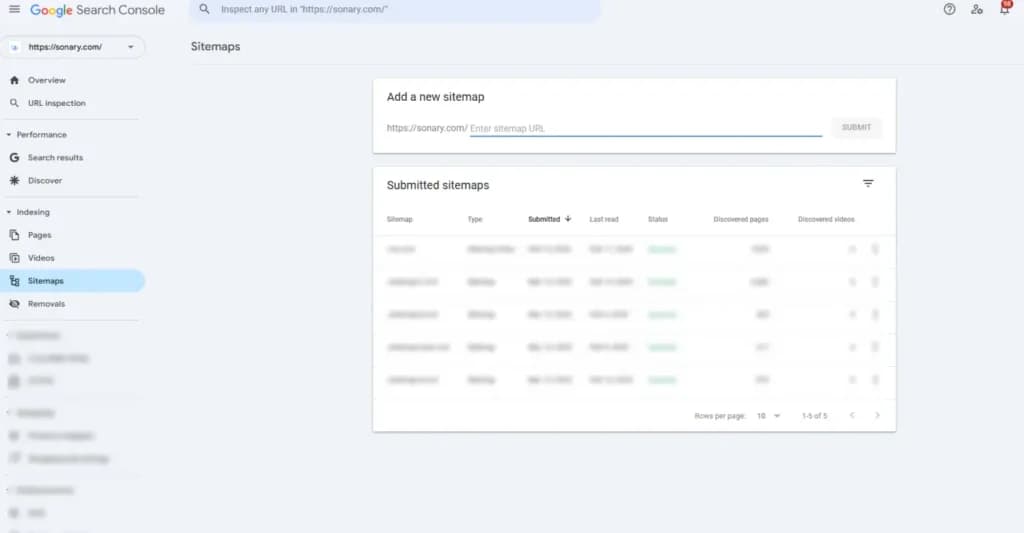This screenshot has width=1024, height=533.
Task: Collapse the Performance section
Action: (x=8, y=135)
